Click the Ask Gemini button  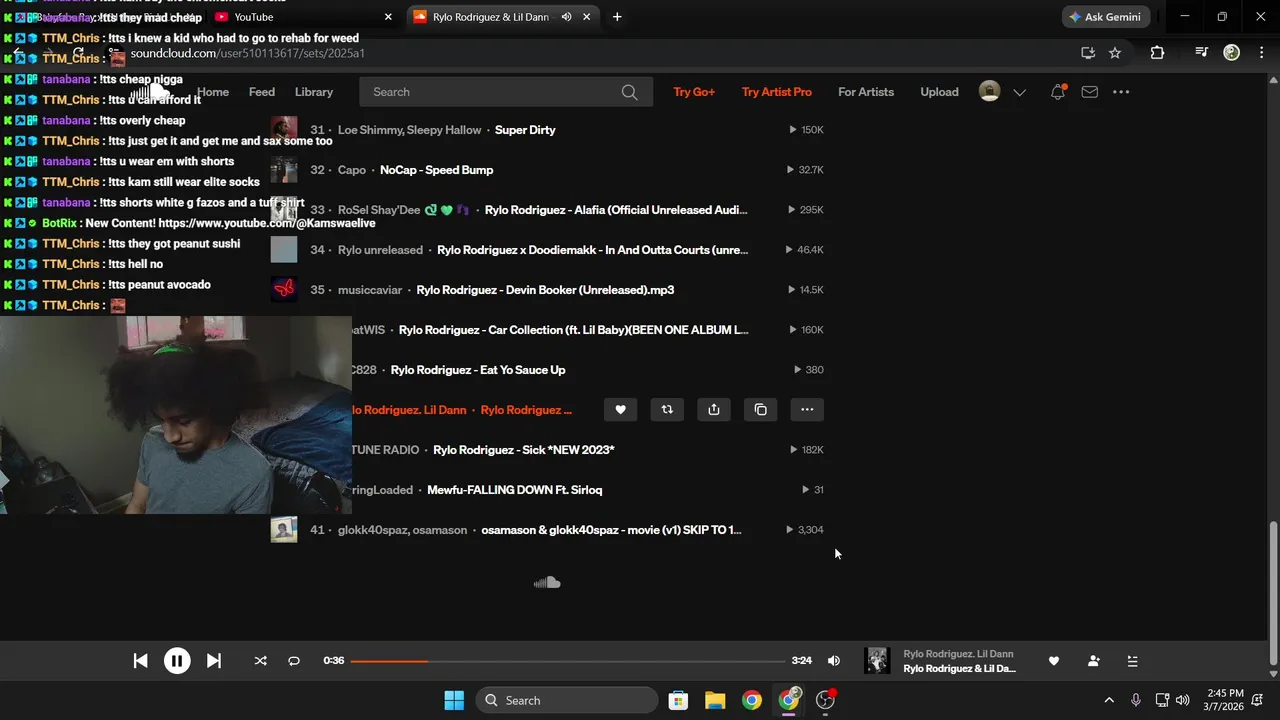1106,17
